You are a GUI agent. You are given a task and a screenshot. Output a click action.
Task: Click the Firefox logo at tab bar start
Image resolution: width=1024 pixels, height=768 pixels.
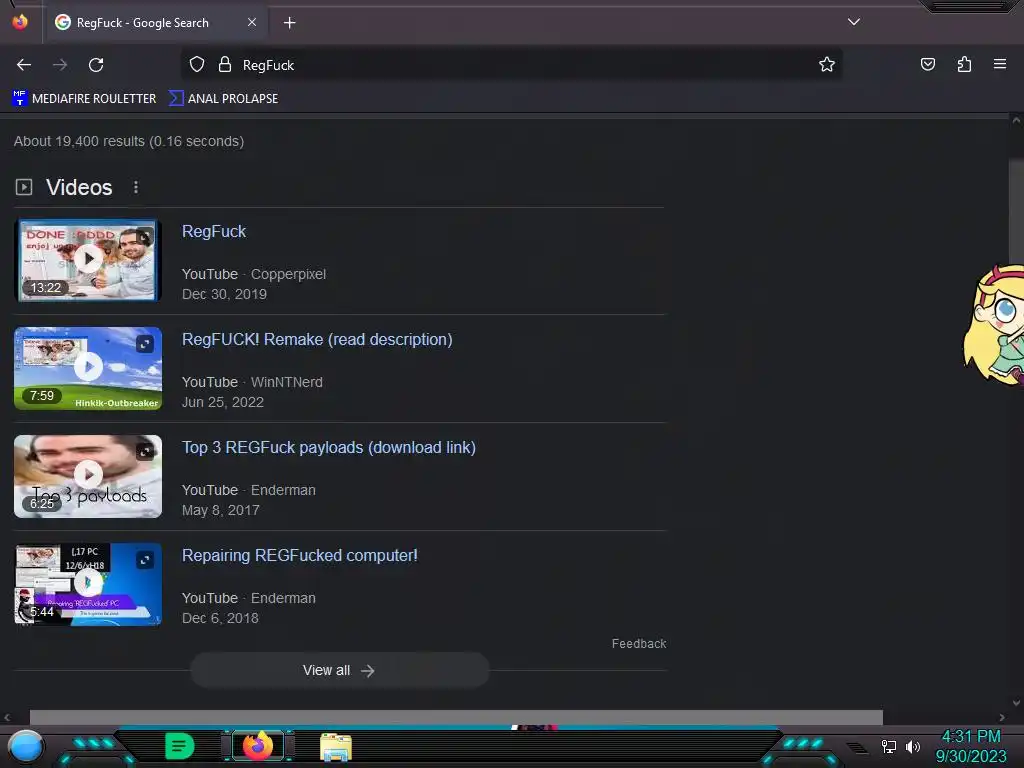(20, 22)
